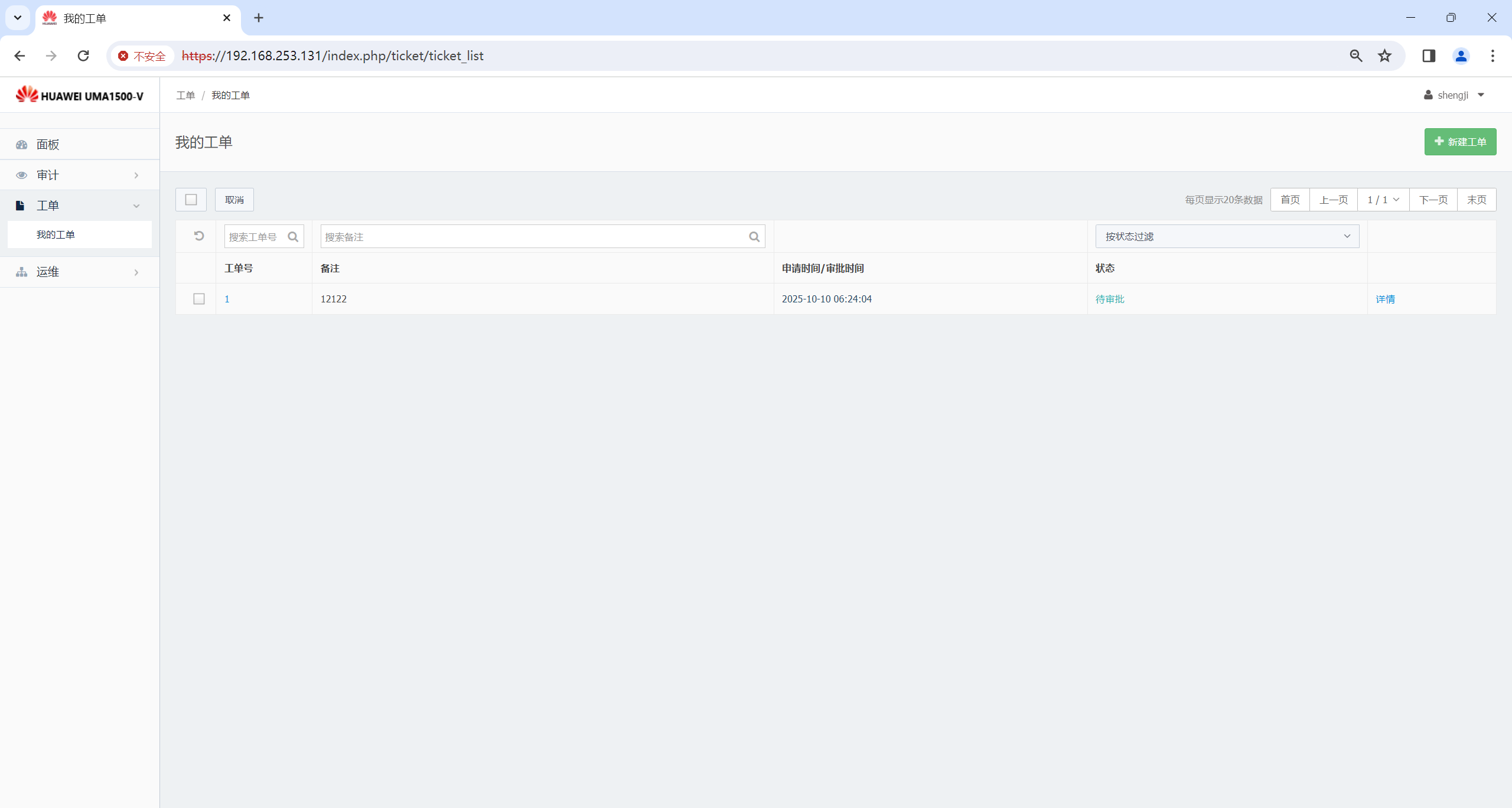
Task: Open the browser three-dot menu
Action: pyautogui.click(x=1493, y=56)
